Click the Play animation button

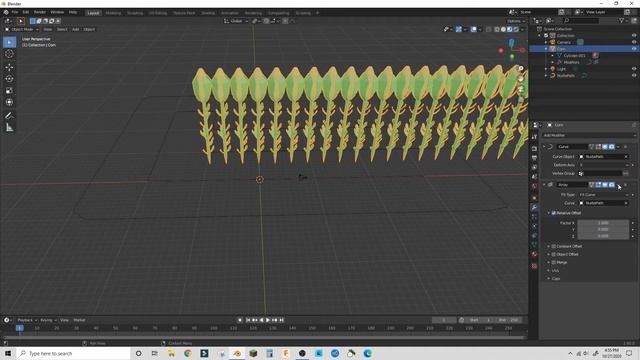[268, 320]
